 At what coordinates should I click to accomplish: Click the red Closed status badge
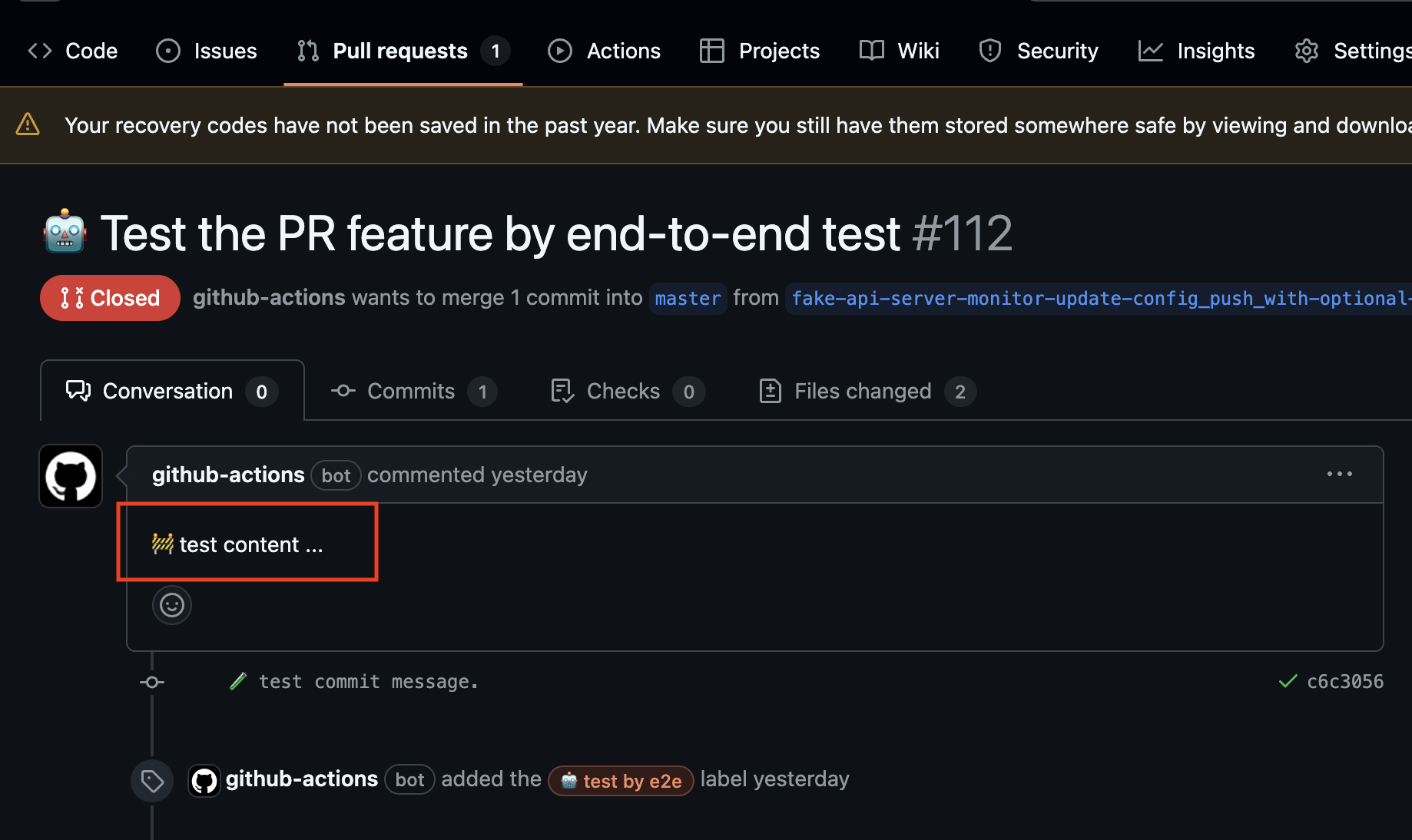point(110,298)
